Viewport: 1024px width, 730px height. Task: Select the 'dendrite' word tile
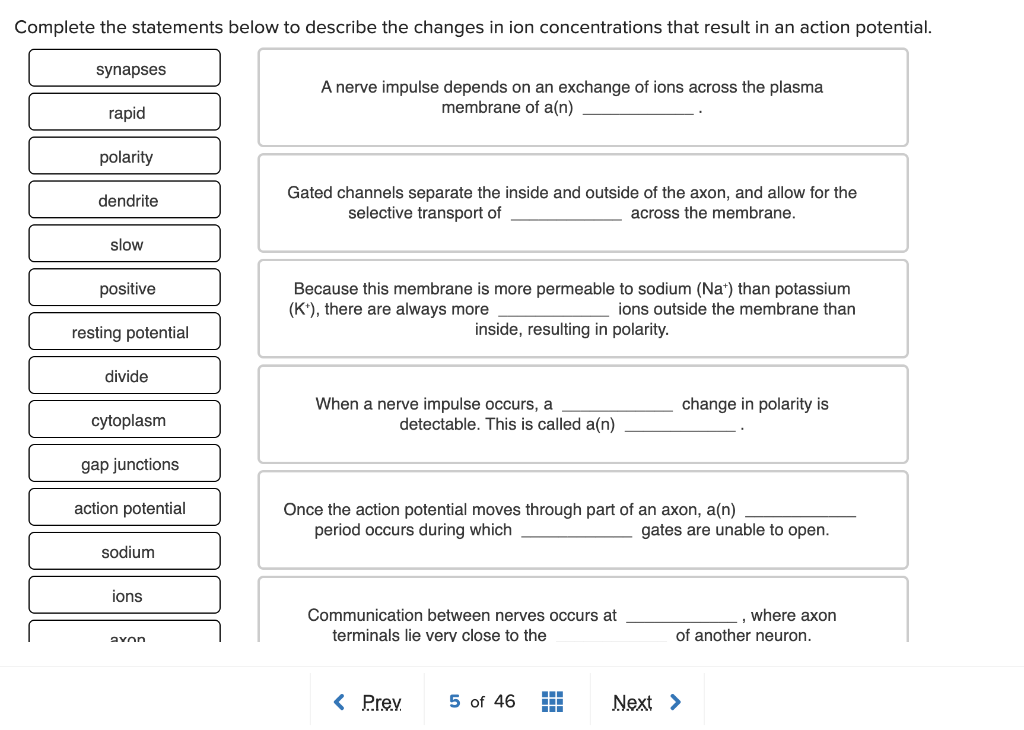(124, 200)
